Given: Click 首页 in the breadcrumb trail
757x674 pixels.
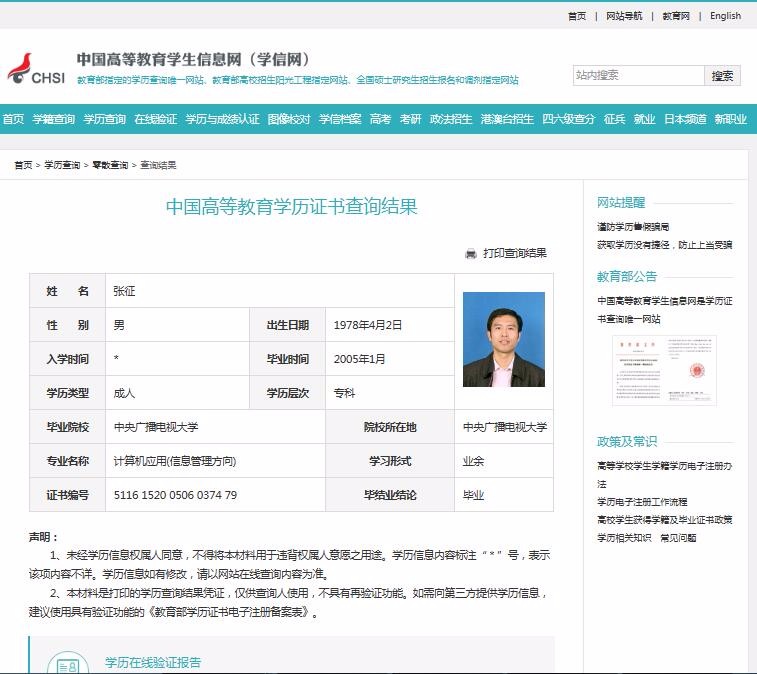Looking at the screenshot, I should click(23, 165).
